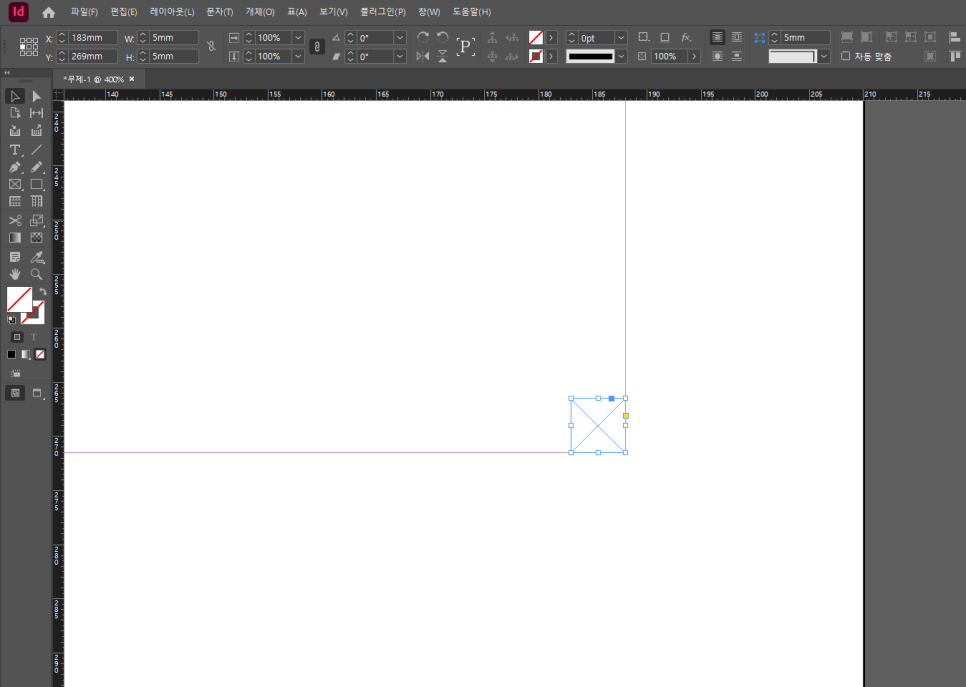Open the 보기(V) menu
The width and height of the screenshot is (966, 687).
click(x=333, y=12)
